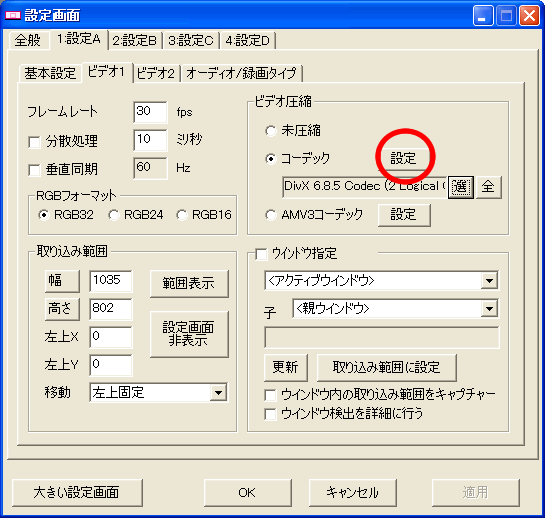
Task: Close the 設定画面 window
Action: (x=529, y=16)
